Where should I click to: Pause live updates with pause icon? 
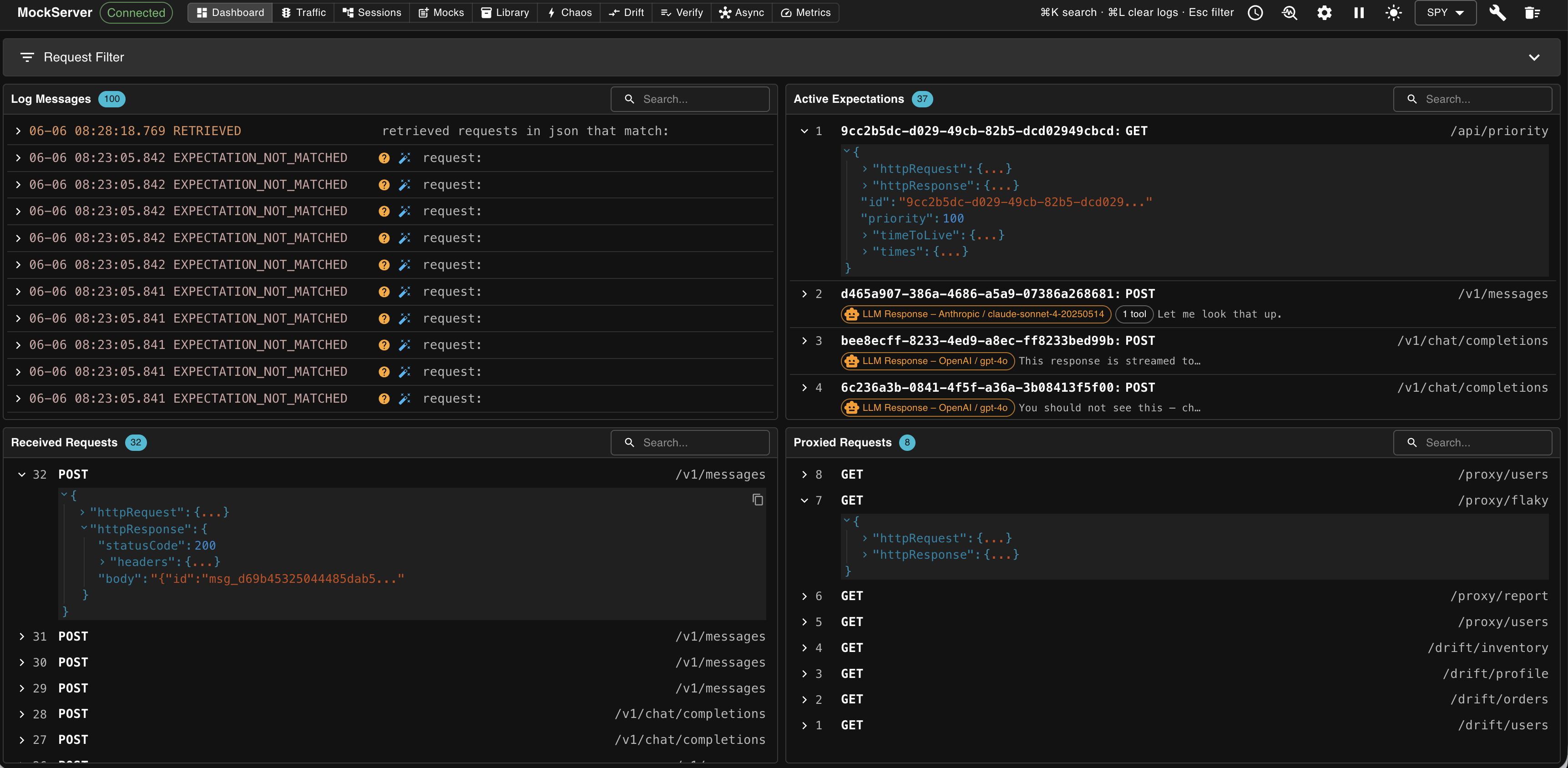(1359, 13)
